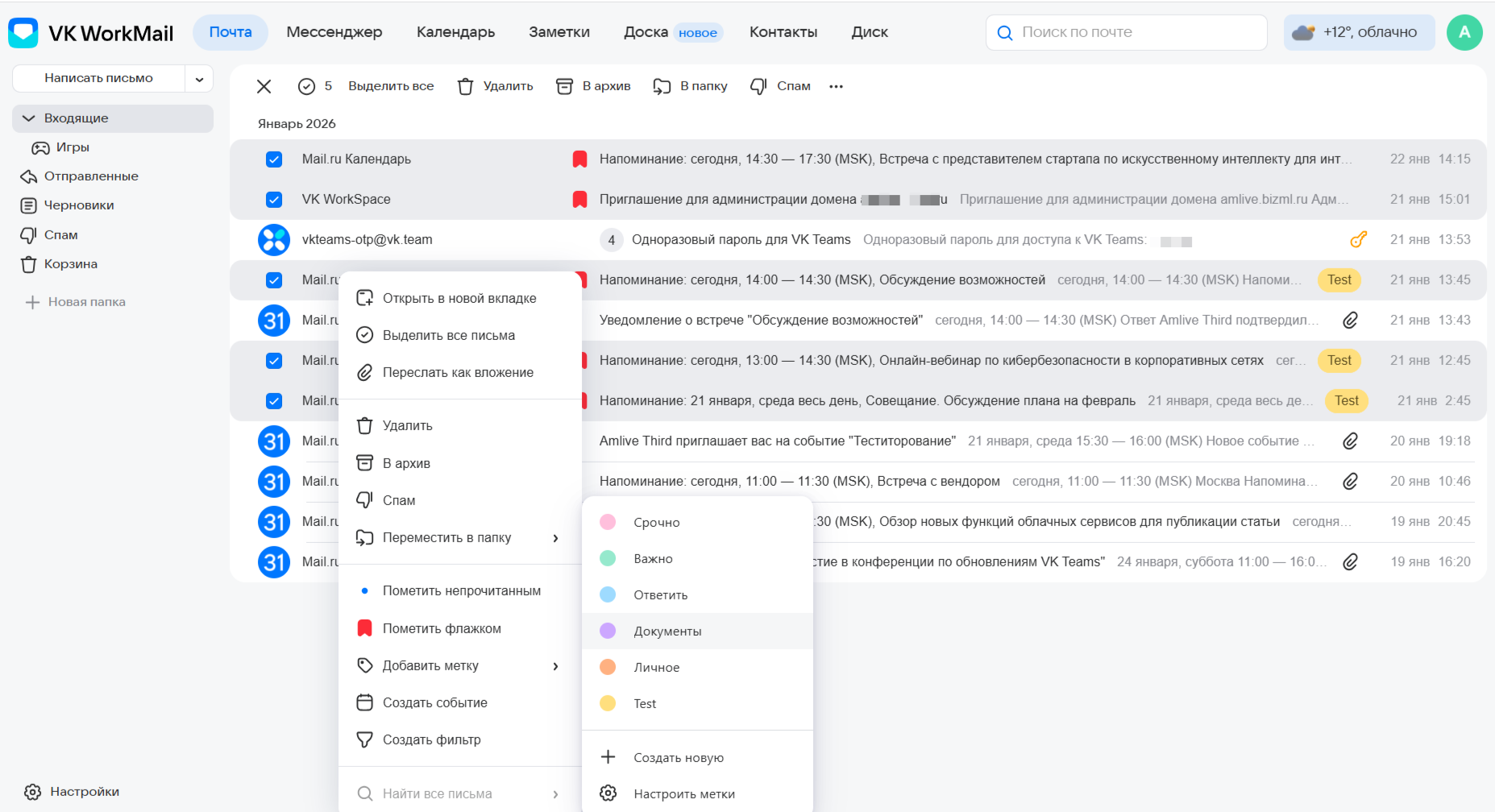Click the red flag on VK WorkSpace email
Screen dimensions: 1495x812
pos(579,199)
